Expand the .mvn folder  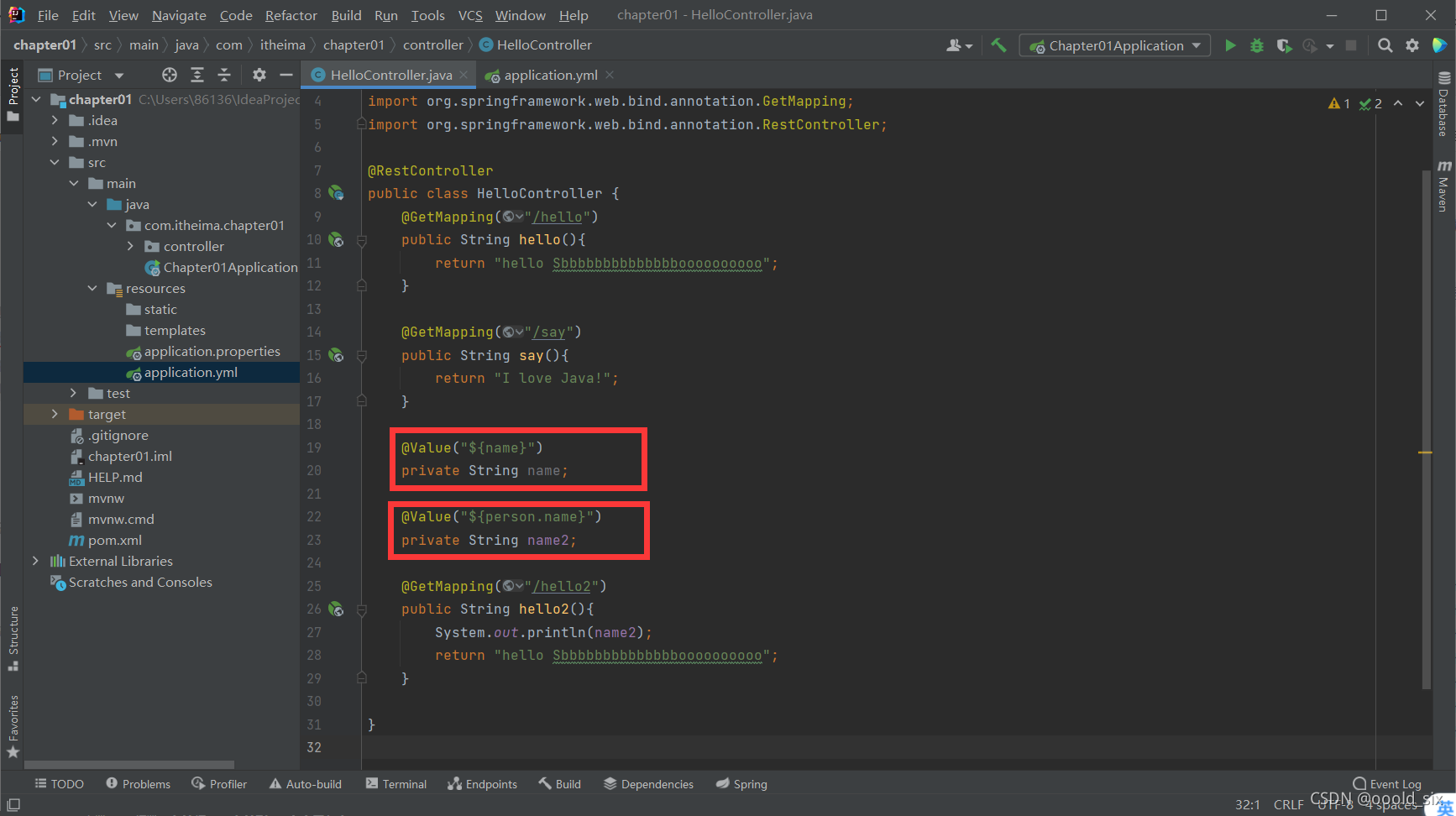pyautogui.click(x=55, y=141)
